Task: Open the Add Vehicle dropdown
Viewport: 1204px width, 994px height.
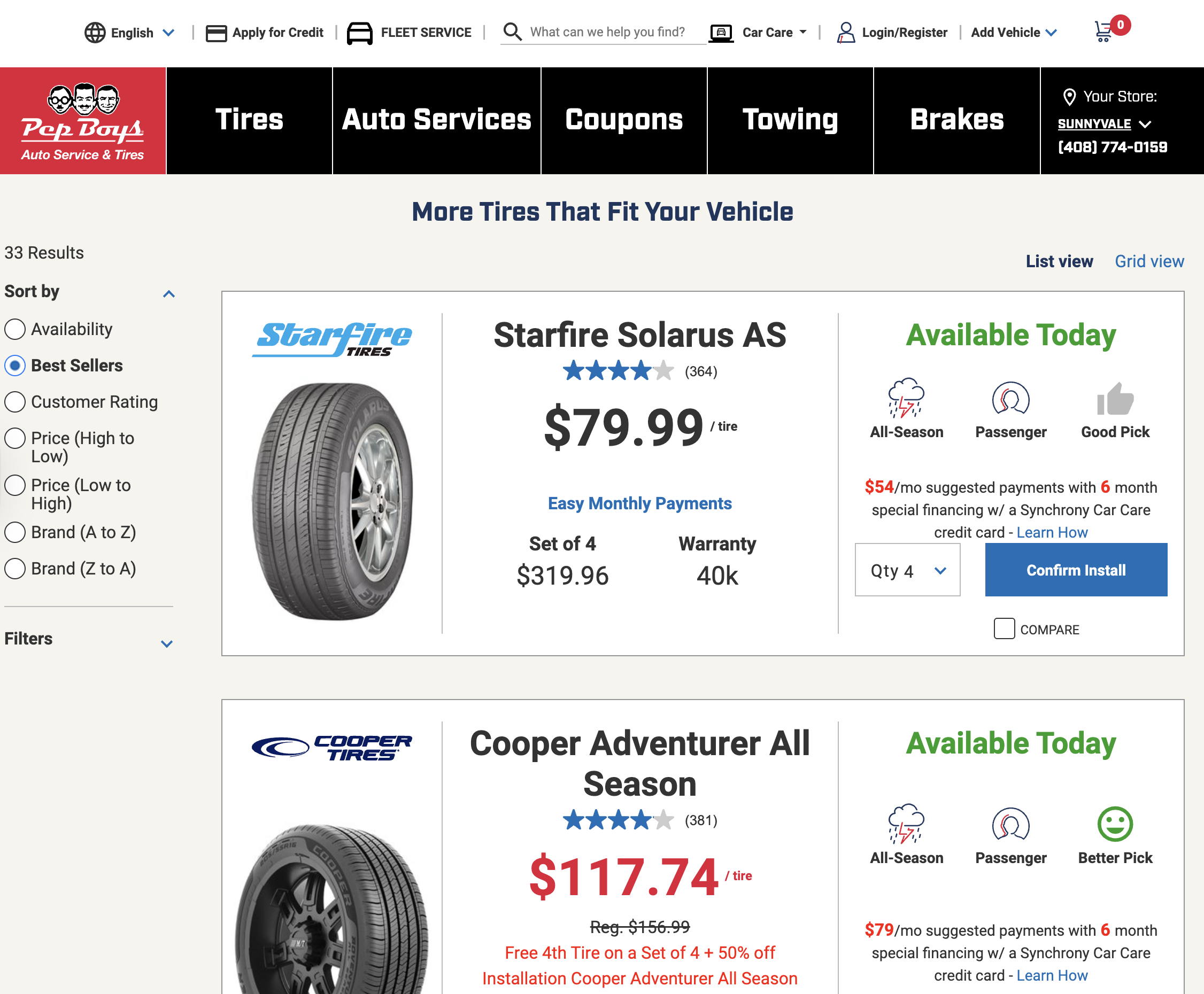Action: click(1013, 33)
